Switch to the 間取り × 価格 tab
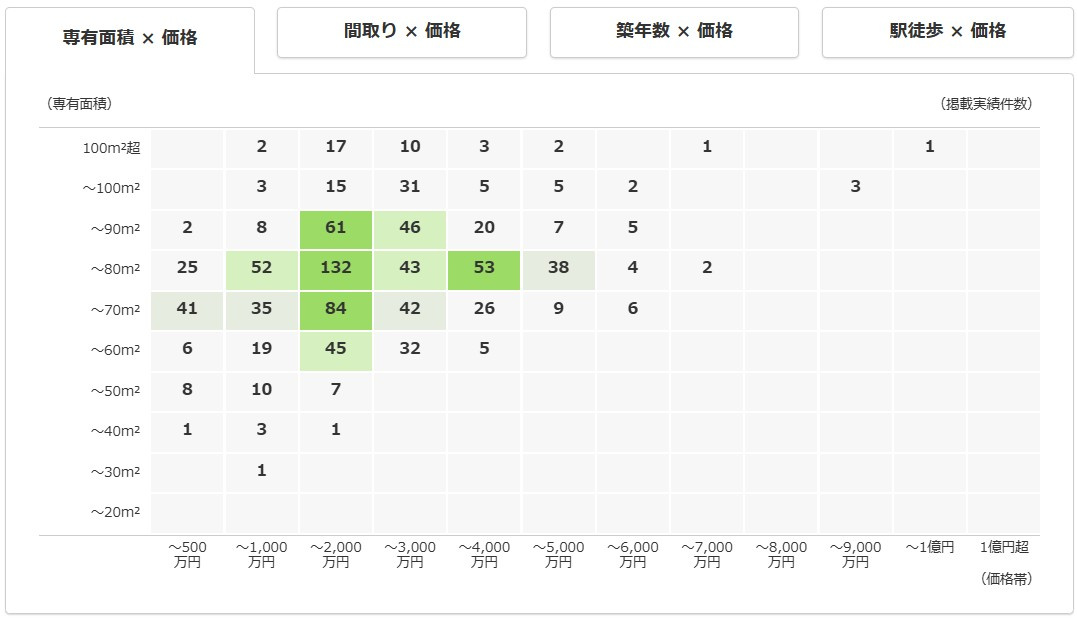This screenshot has width=1077, height=618. click(x=402, y=32)
